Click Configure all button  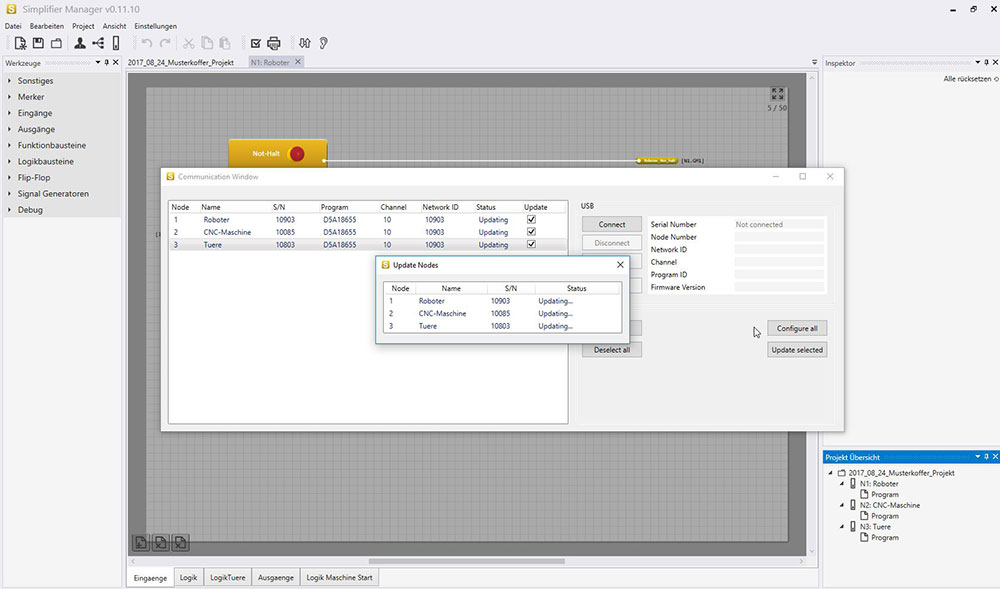(797, 328)
